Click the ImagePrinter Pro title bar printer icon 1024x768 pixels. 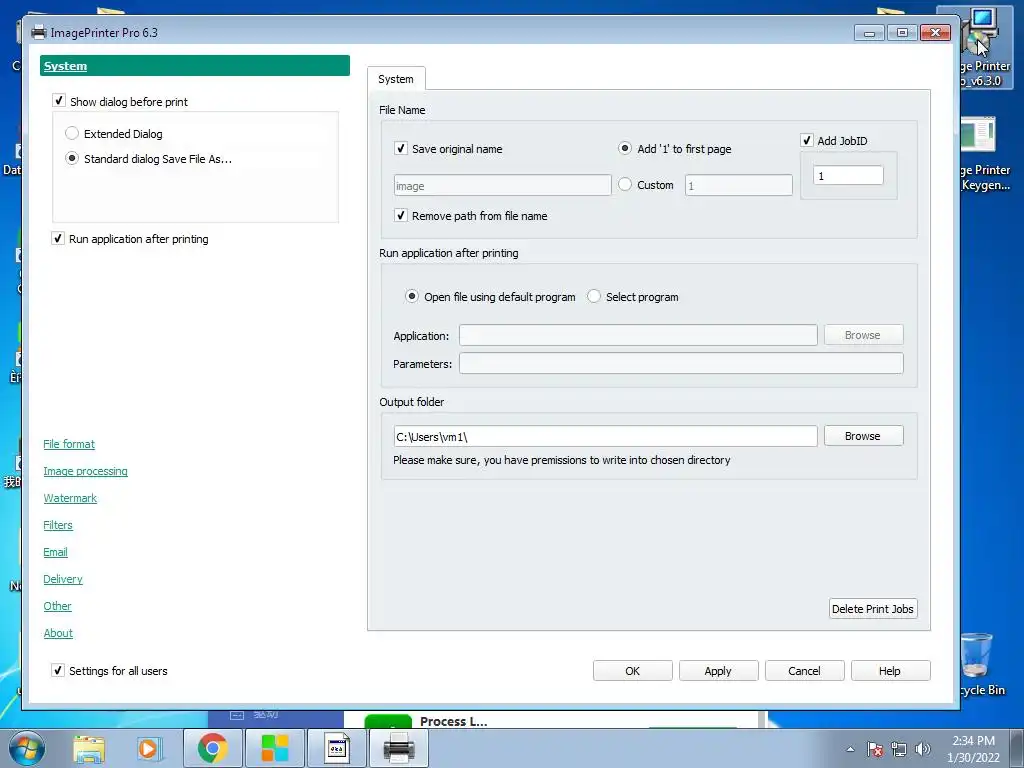39,32
